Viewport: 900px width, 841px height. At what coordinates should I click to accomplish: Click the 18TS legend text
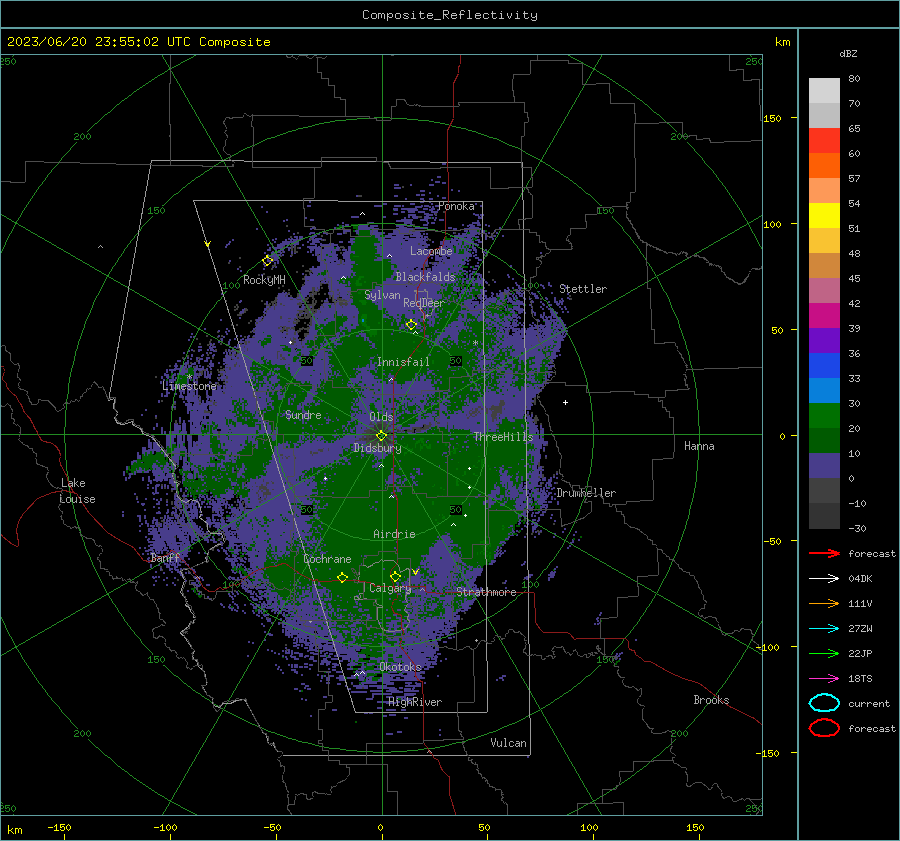pos(860,679)
